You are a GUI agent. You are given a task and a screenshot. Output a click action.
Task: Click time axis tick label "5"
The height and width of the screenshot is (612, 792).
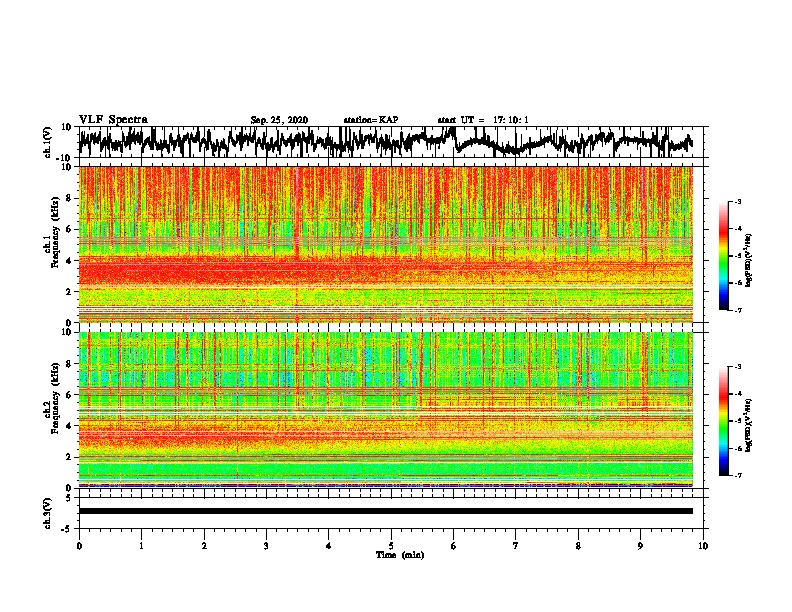[391, 546]
